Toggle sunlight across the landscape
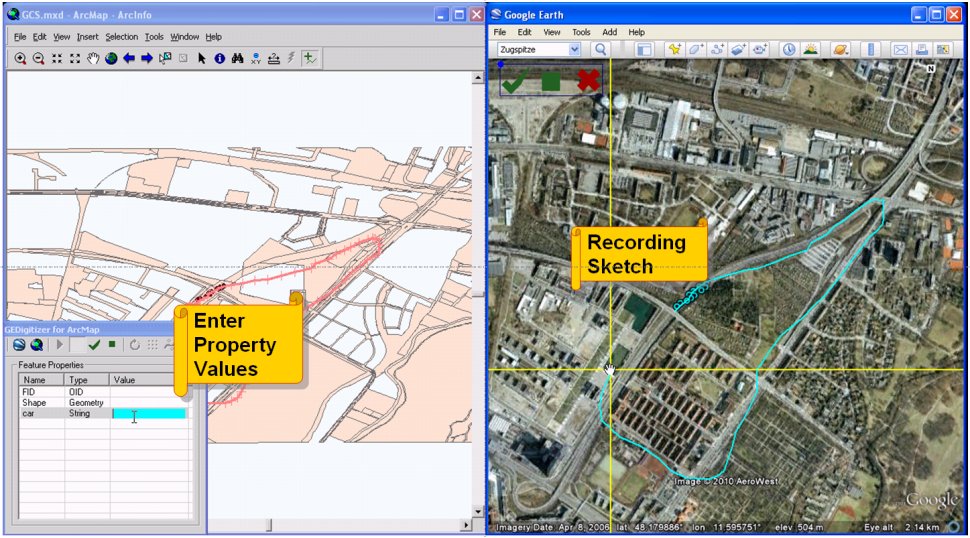Image resolution: width=970 pixels, height=538 pixels. click(x=810, y=49)
